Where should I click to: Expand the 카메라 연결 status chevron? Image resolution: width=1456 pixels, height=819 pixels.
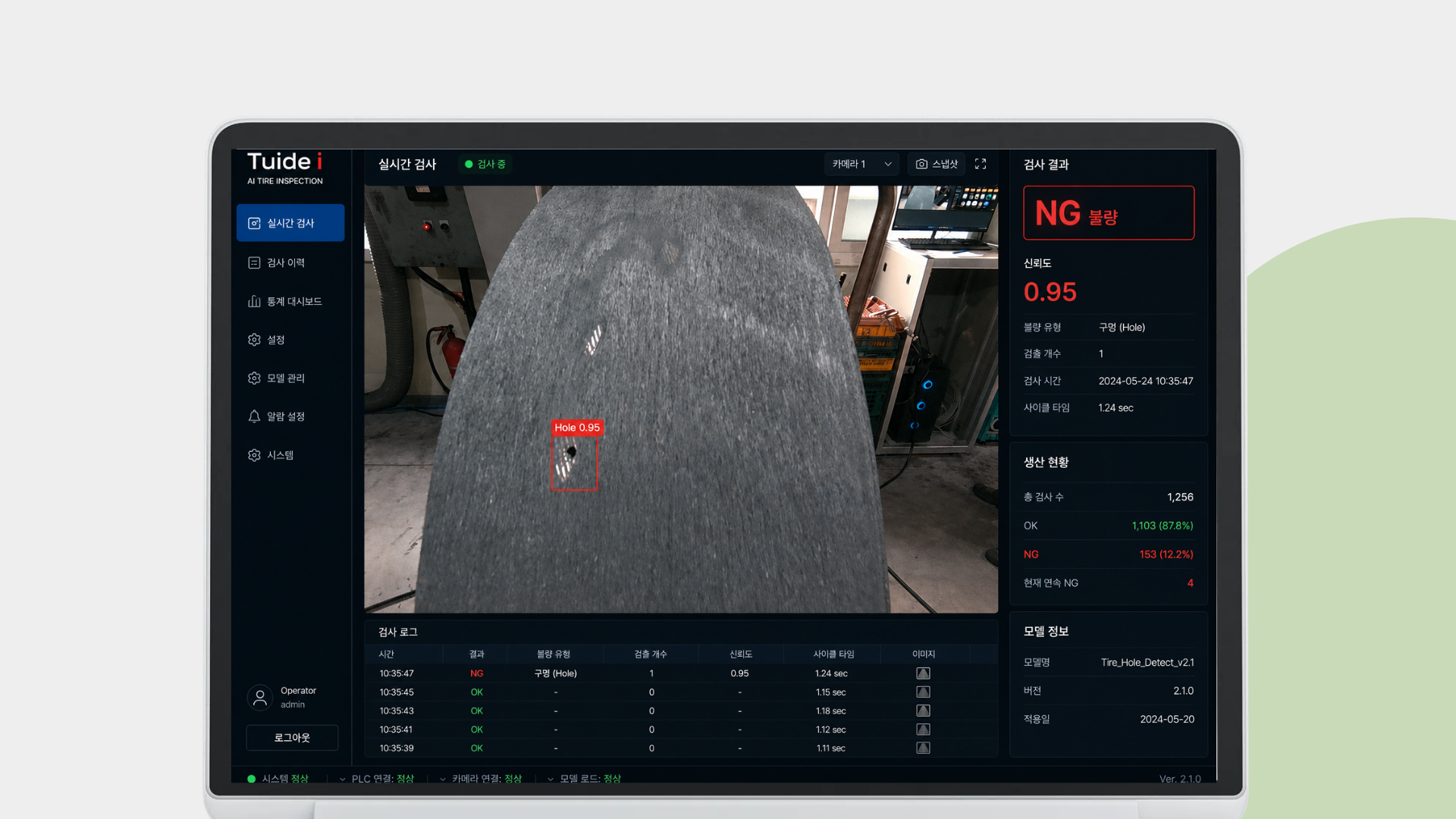click(x=443, y=779)
